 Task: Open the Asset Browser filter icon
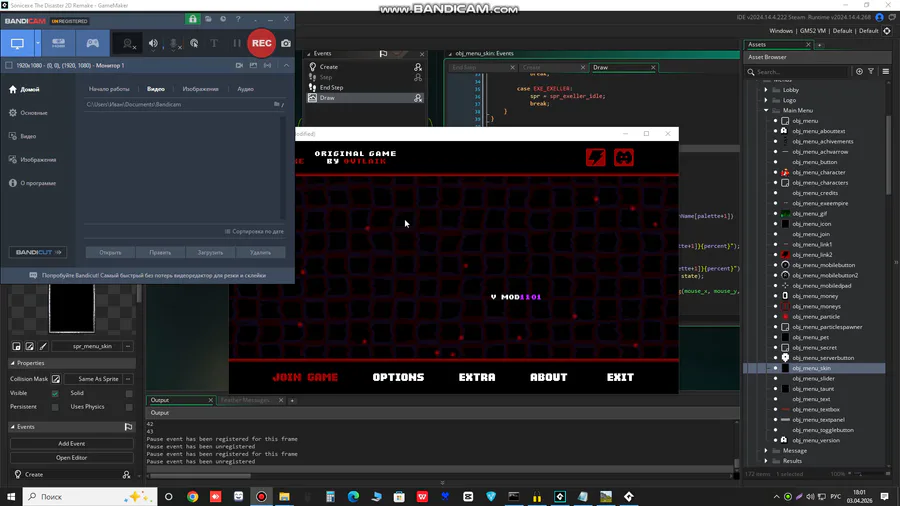871,72
